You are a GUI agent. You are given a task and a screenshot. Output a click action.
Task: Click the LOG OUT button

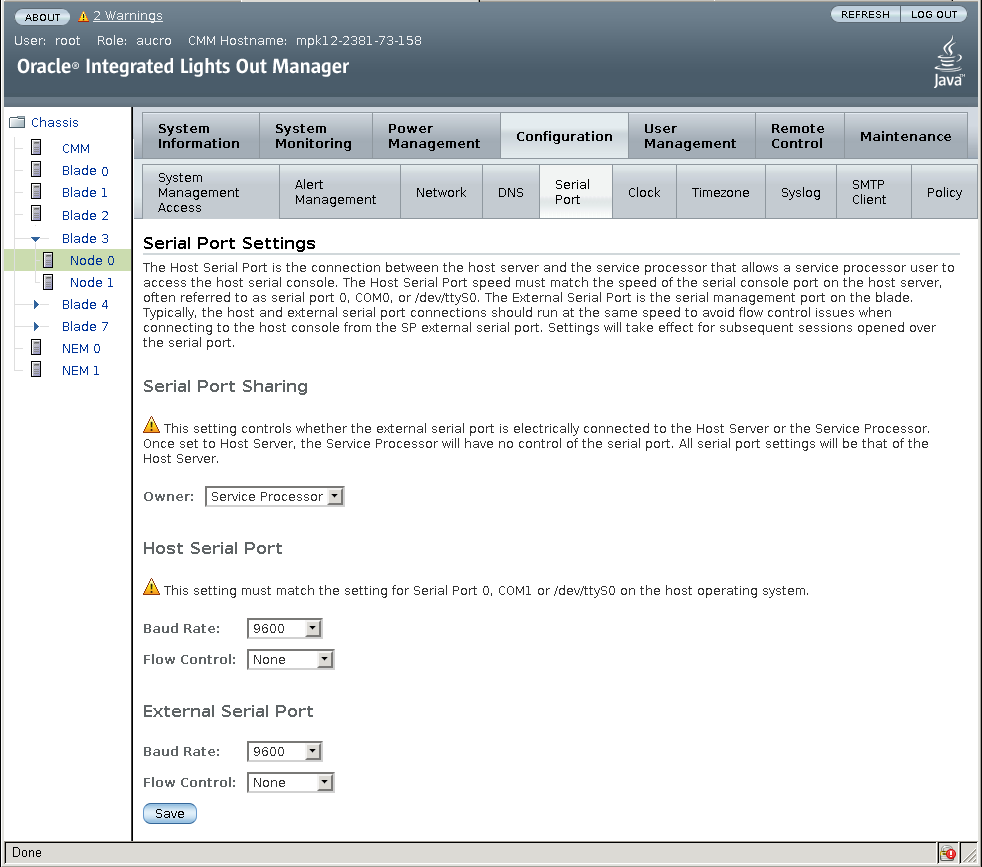point(934,14)
